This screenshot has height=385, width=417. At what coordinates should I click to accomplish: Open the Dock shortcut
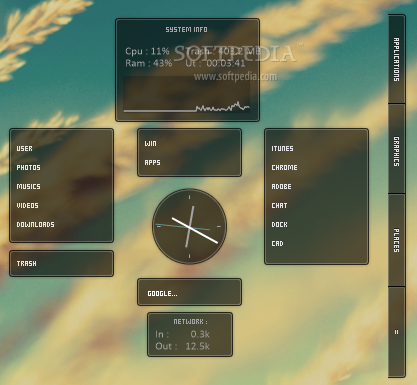[279, 225]
